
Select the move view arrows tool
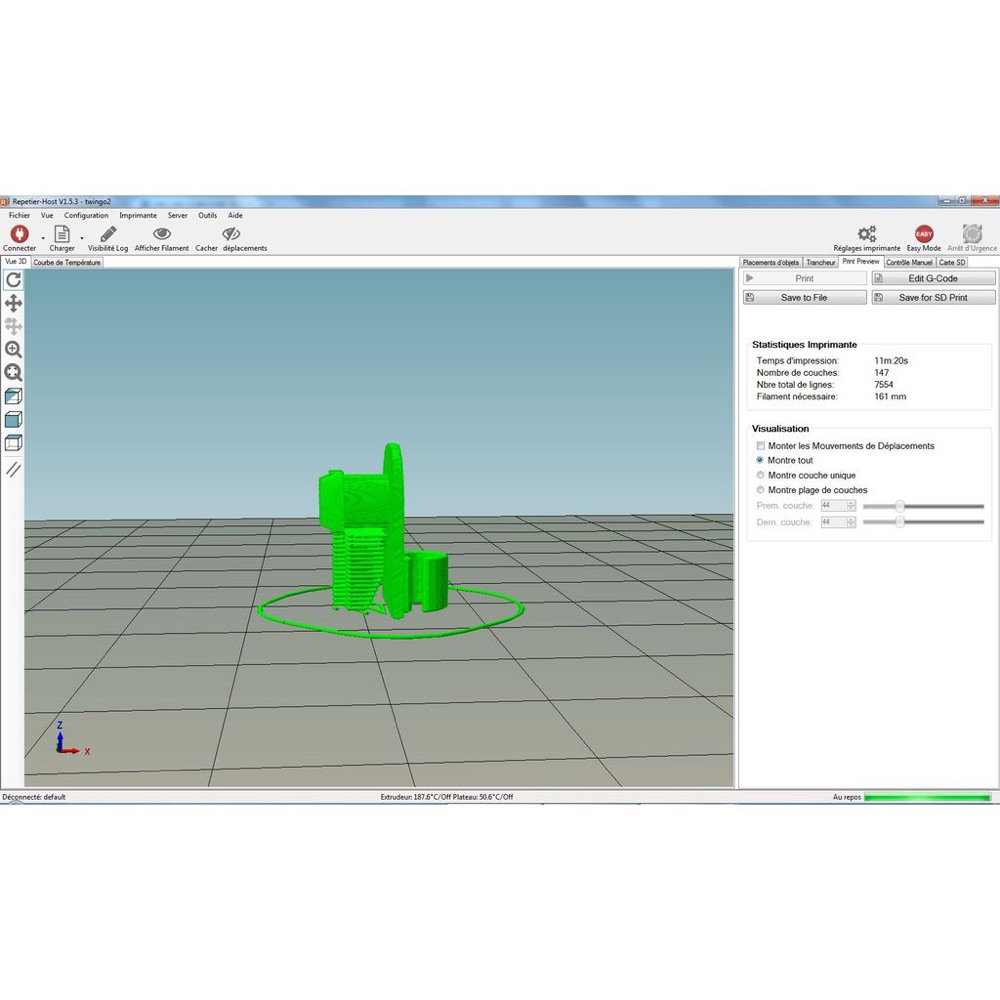[x=13, y=303]
